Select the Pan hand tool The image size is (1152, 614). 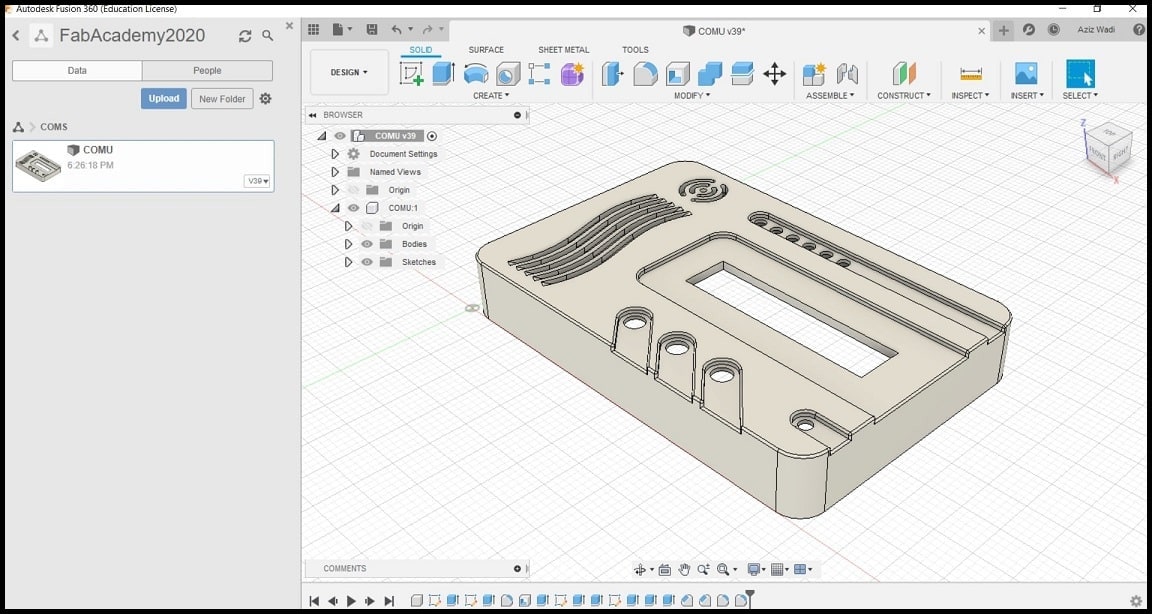tap(684, 570)
